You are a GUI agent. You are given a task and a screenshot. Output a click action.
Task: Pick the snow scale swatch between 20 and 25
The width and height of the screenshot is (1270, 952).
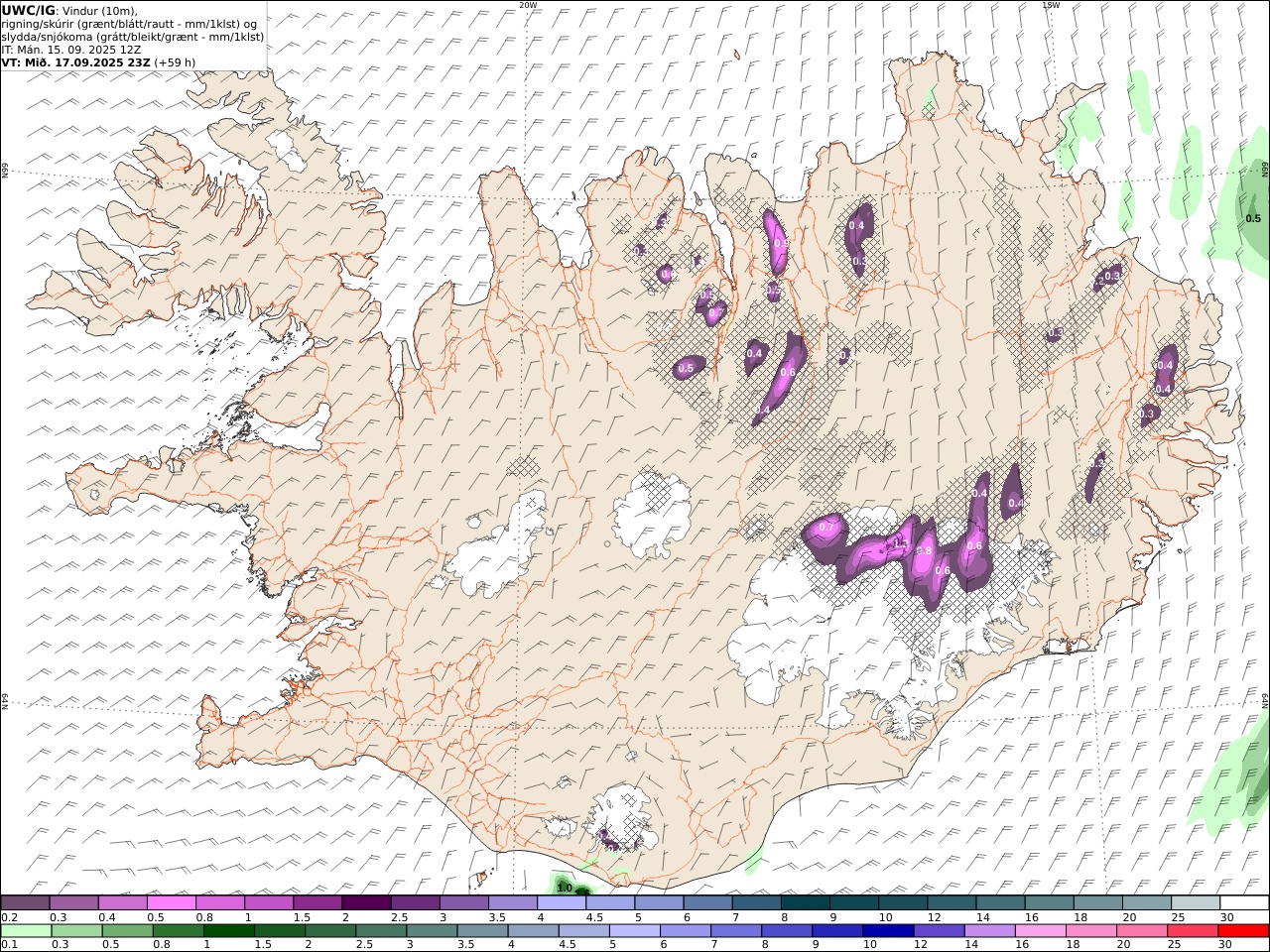point(1146,903)
